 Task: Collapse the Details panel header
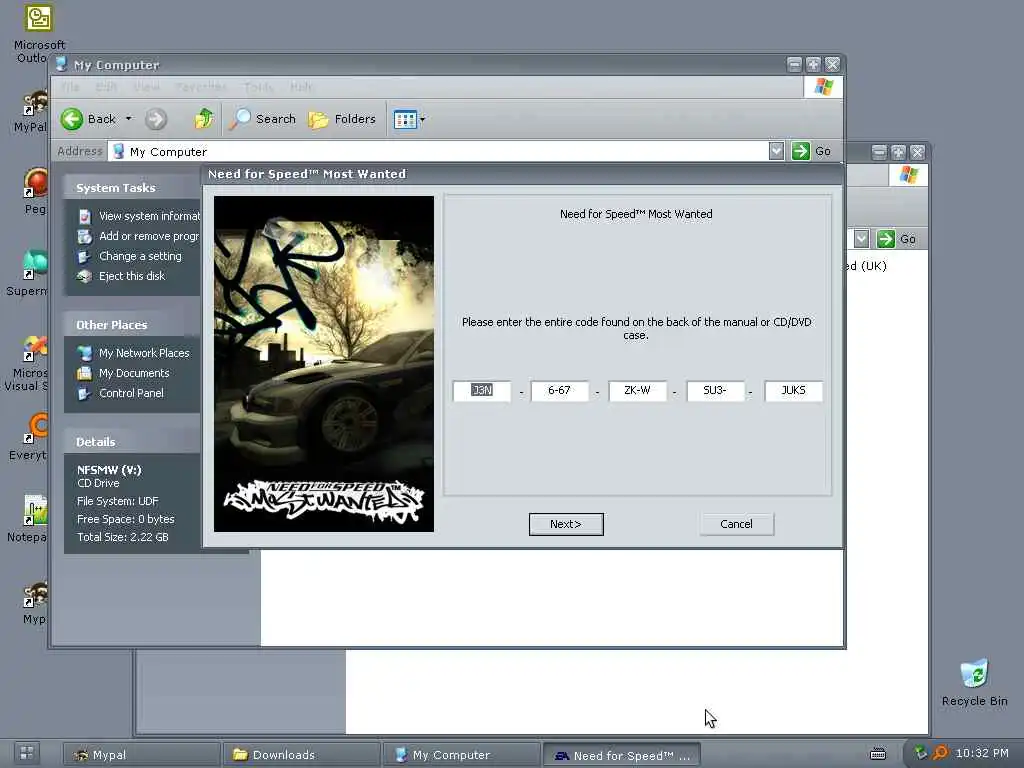(x=133, y=441)
